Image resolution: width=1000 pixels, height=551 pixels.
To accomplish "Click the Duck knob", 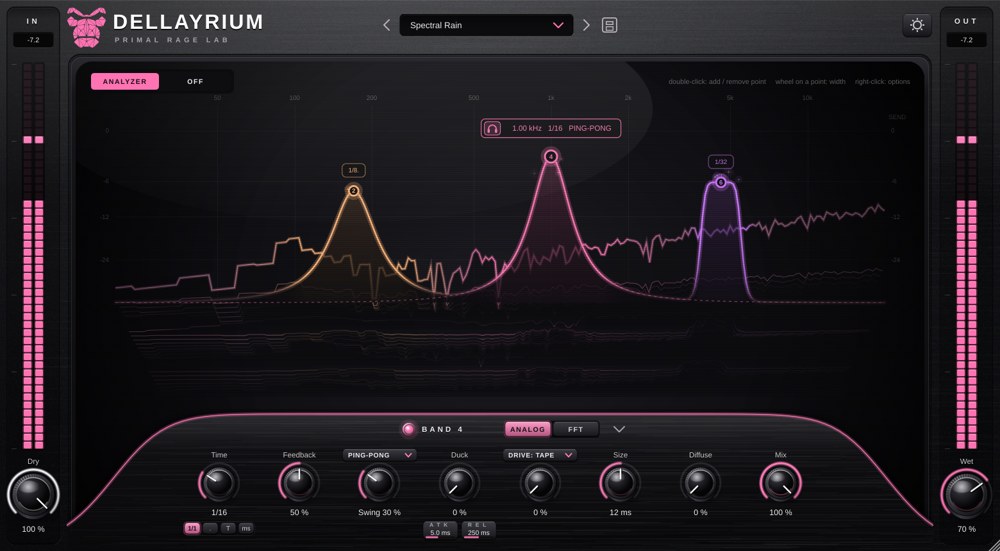I will click(459, 483).
